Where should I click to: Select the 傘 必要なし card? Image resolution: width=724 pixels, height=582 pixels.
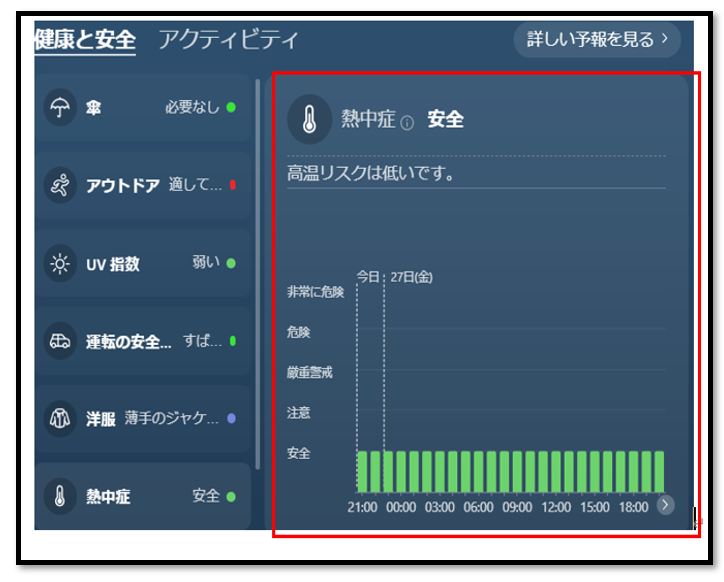tap(143, 108)
